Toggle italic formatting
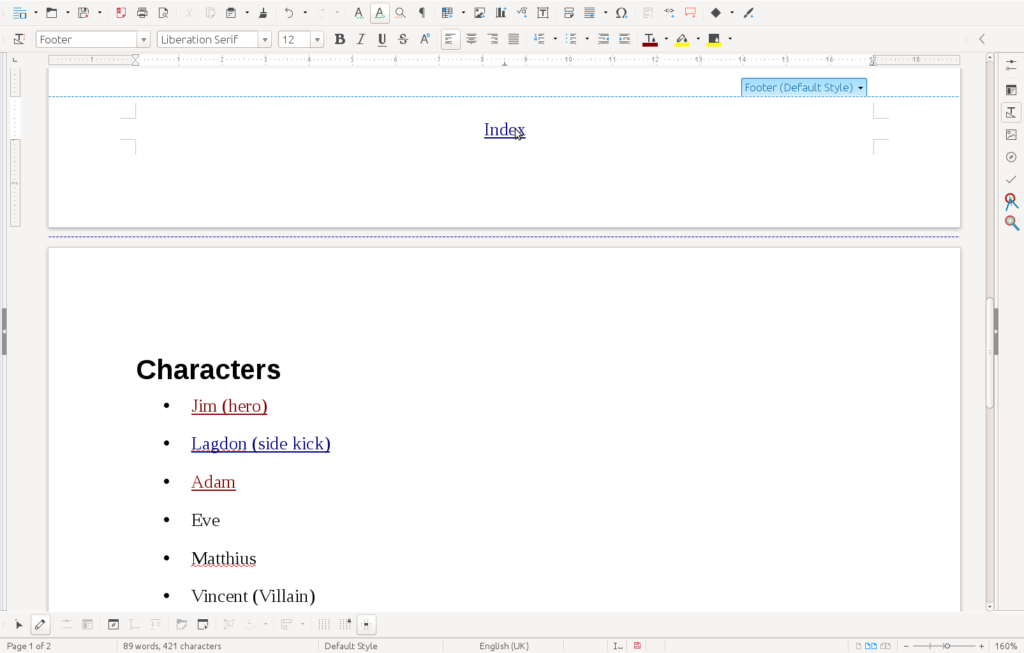Screen dimensions: 1024x653 point(361,39)
